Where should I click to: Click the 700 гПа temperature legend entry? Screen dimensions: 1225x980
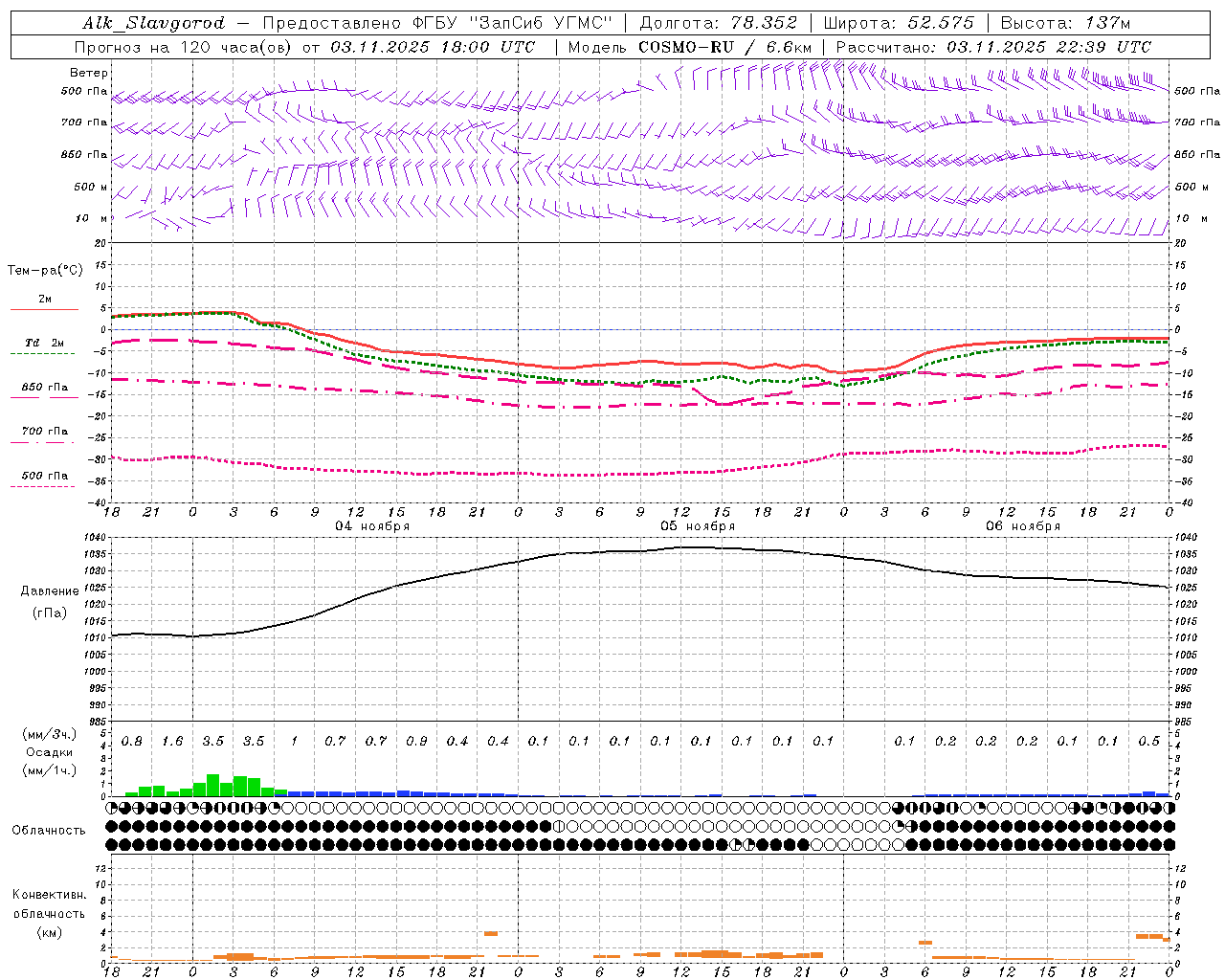coord(44,432)
